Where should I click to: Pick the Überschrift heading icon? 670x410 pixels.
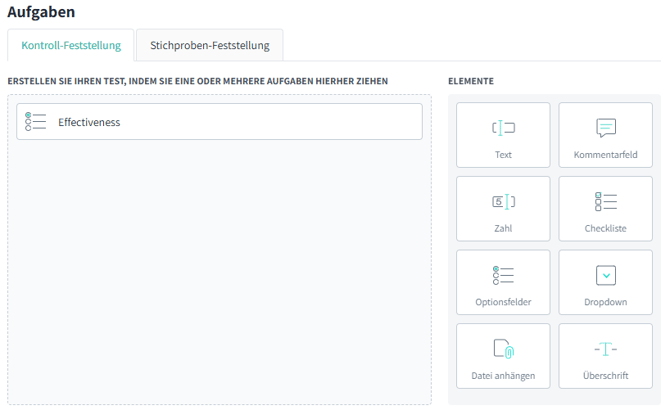(x=605, y=349)
